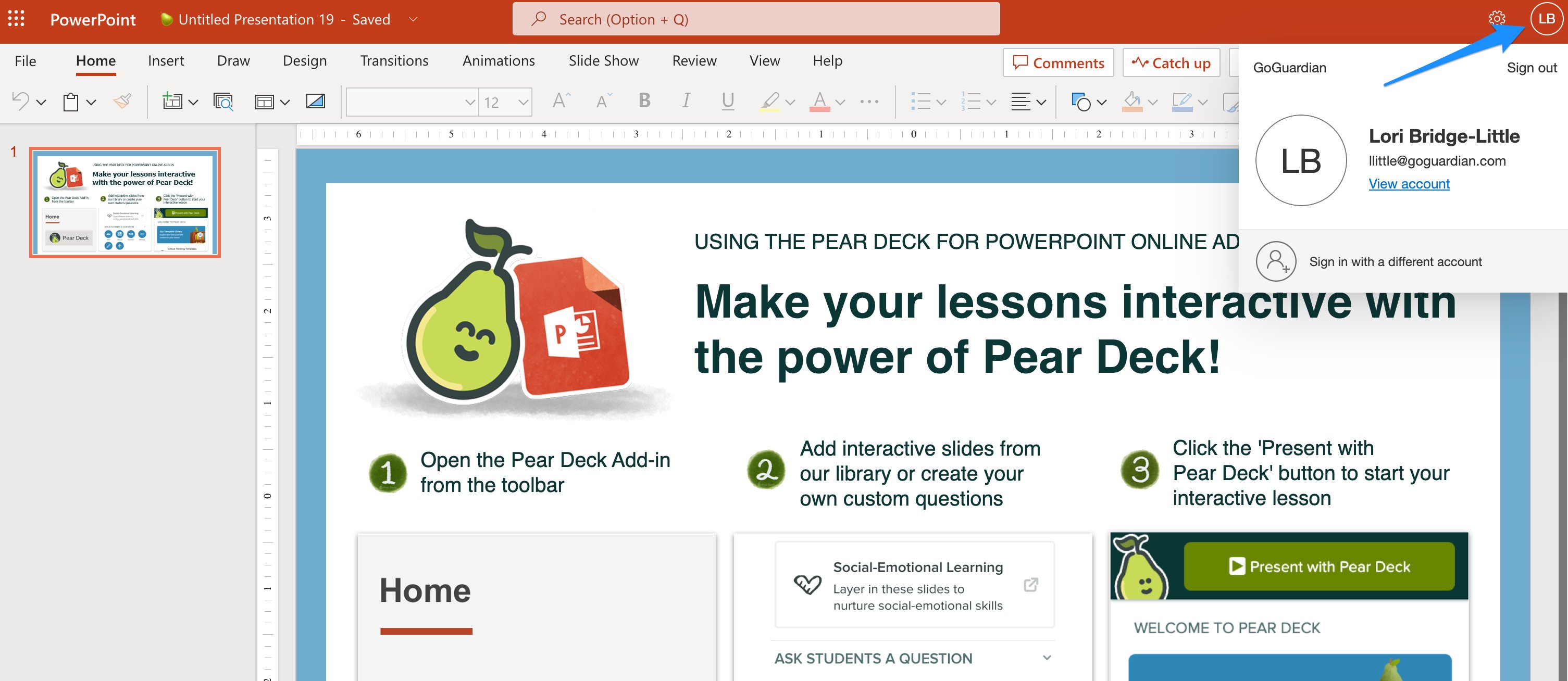Select the Format Painter brush
Screen dimensions: 1568x681
point(122,101)
